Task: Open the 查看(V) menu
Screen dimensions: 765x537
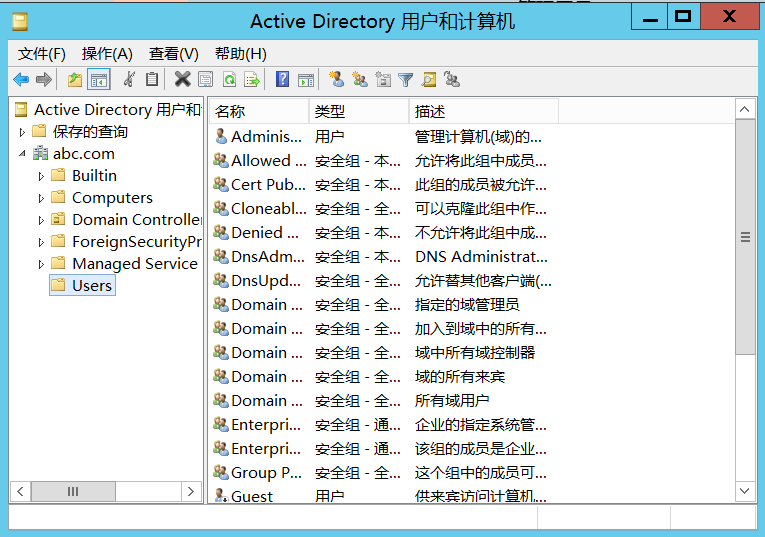Action: coord(174,54)
